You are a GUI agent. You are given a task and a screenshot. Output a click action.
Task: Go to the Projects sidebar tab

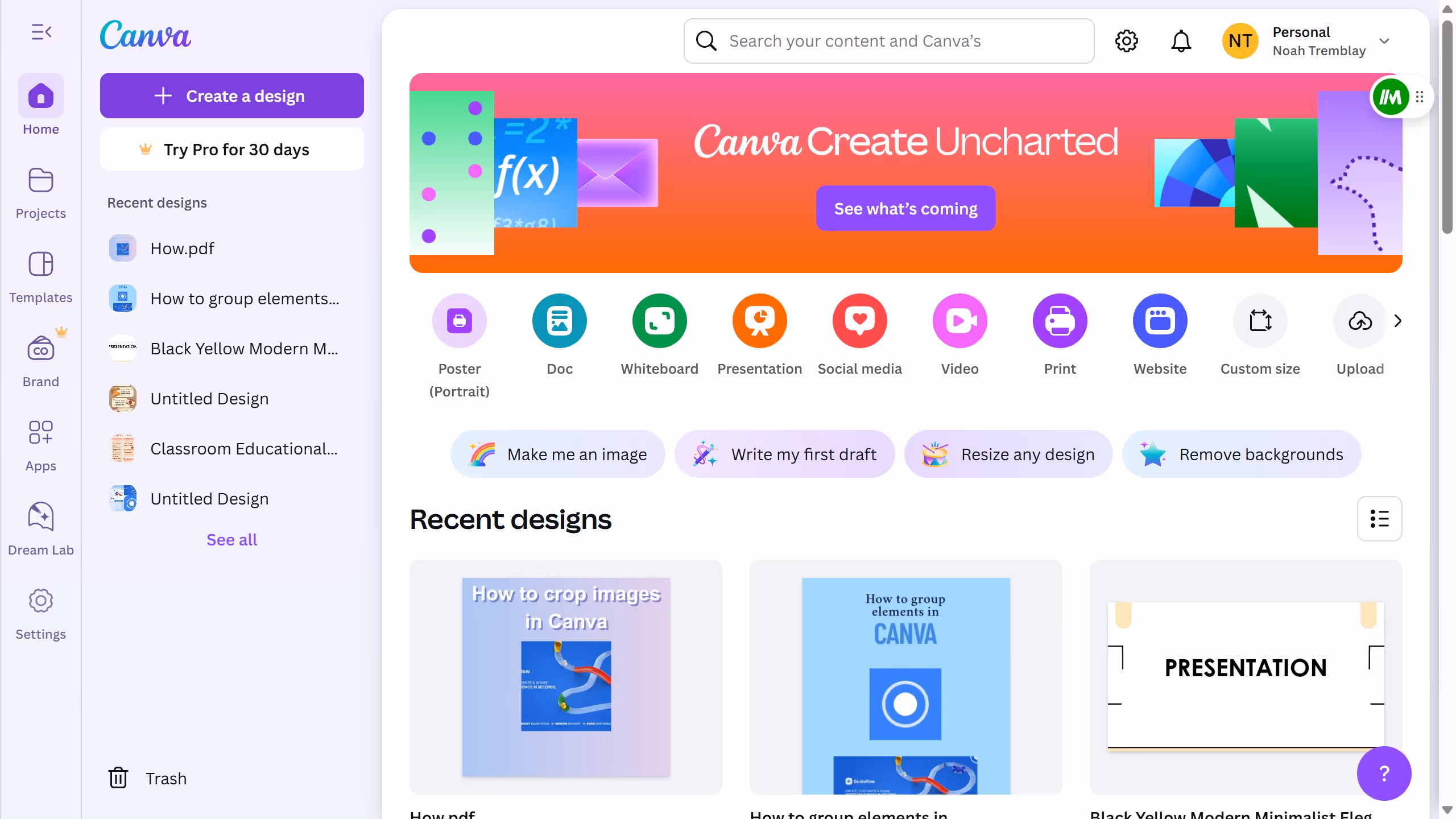coord(41,193)
